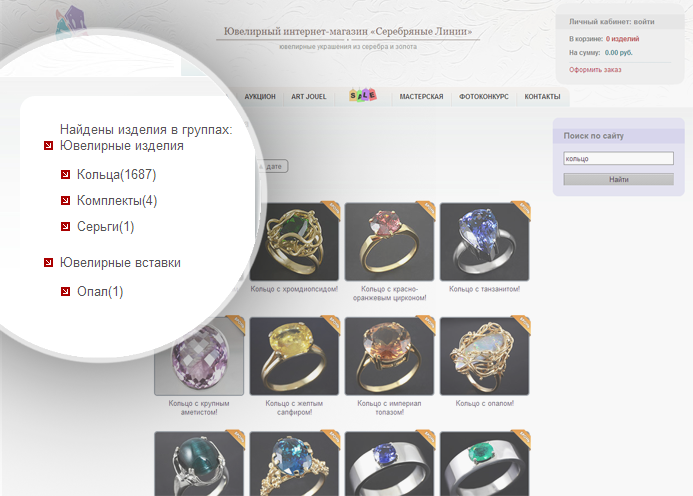
Task: Open wide silver ring with emerald
Action: [484, 464]
